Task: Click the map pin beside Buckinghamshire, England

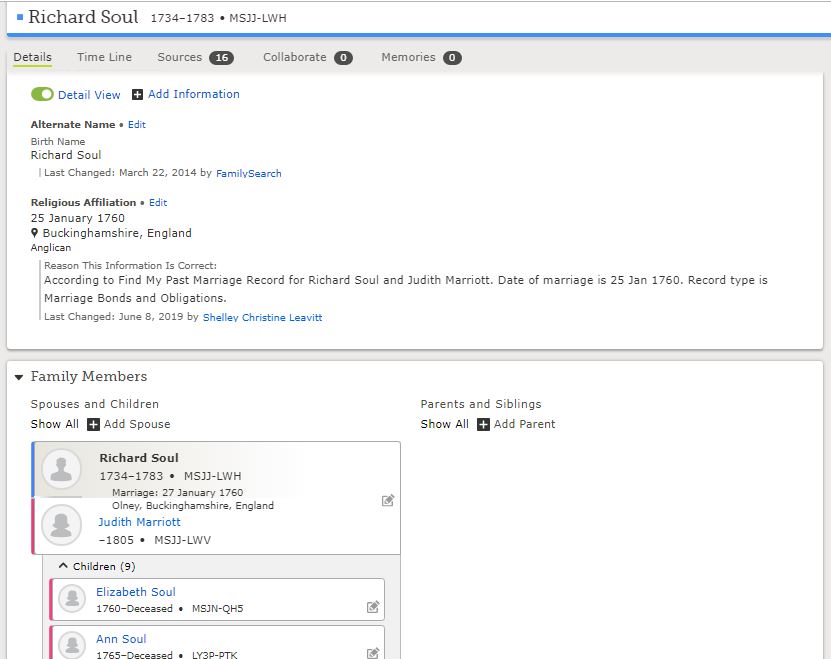Action: coord(34,233)
